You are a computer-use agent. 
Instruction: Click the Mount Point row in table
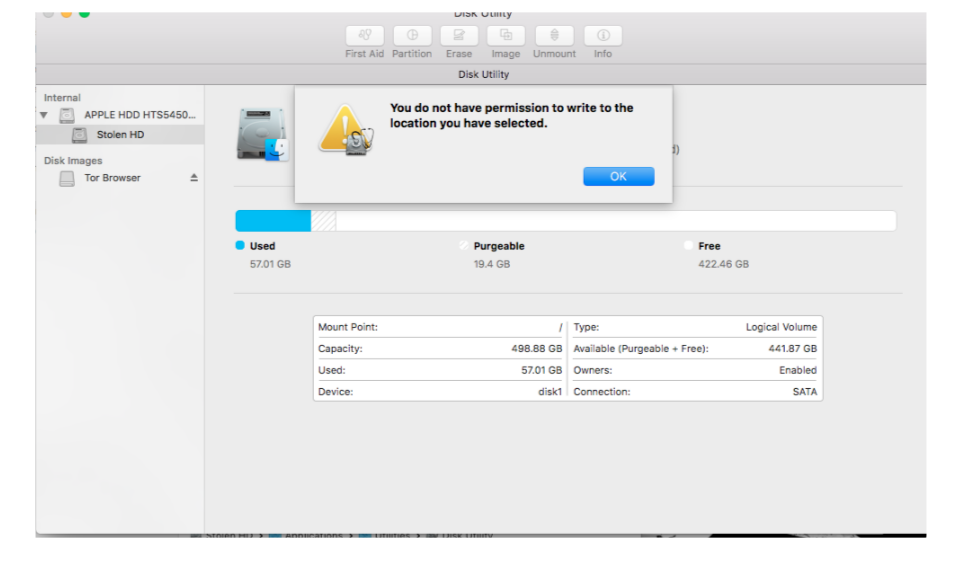pos(439,328)
